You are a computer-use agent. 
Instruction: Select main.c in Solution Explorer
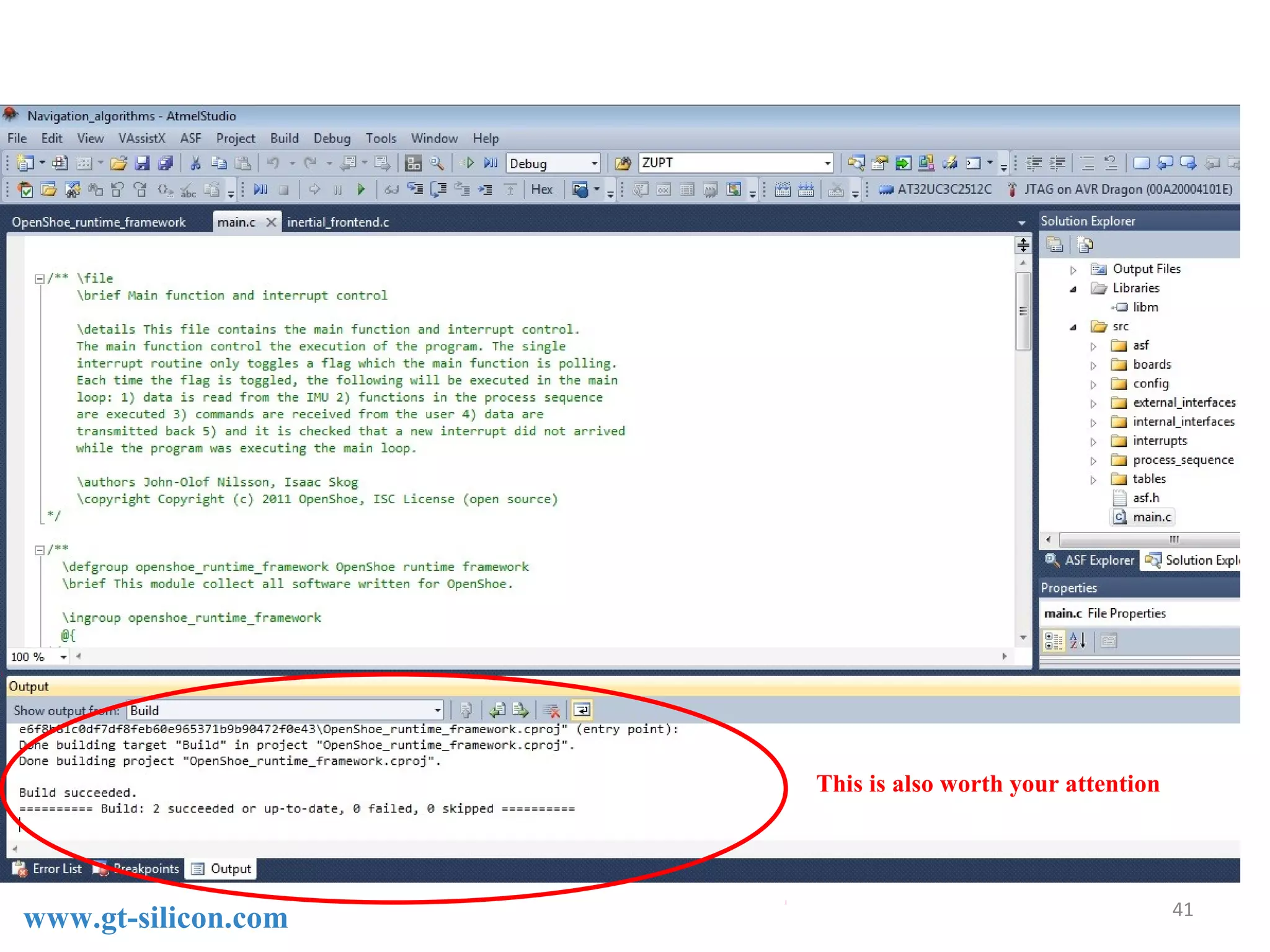click(x=1151, y=517)
